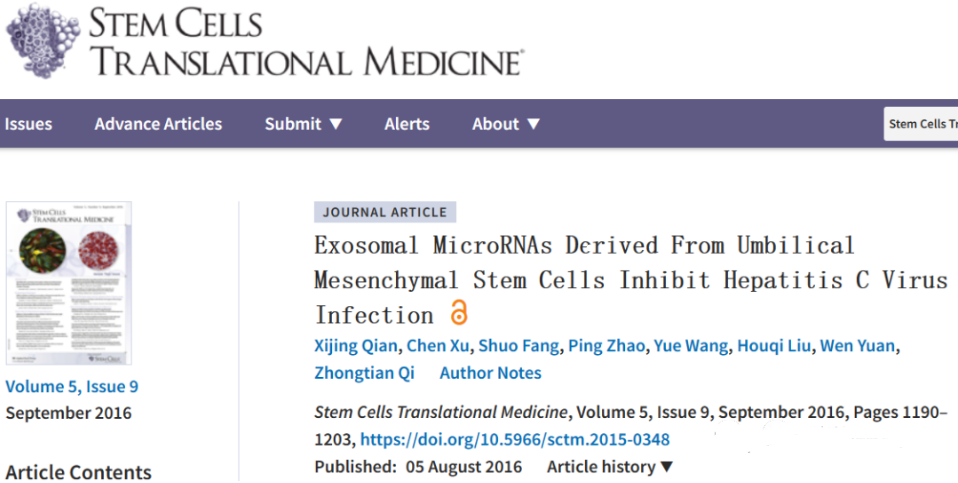Click the journal cover thumbnail
The image size is (958, 483).
[68, 283]
